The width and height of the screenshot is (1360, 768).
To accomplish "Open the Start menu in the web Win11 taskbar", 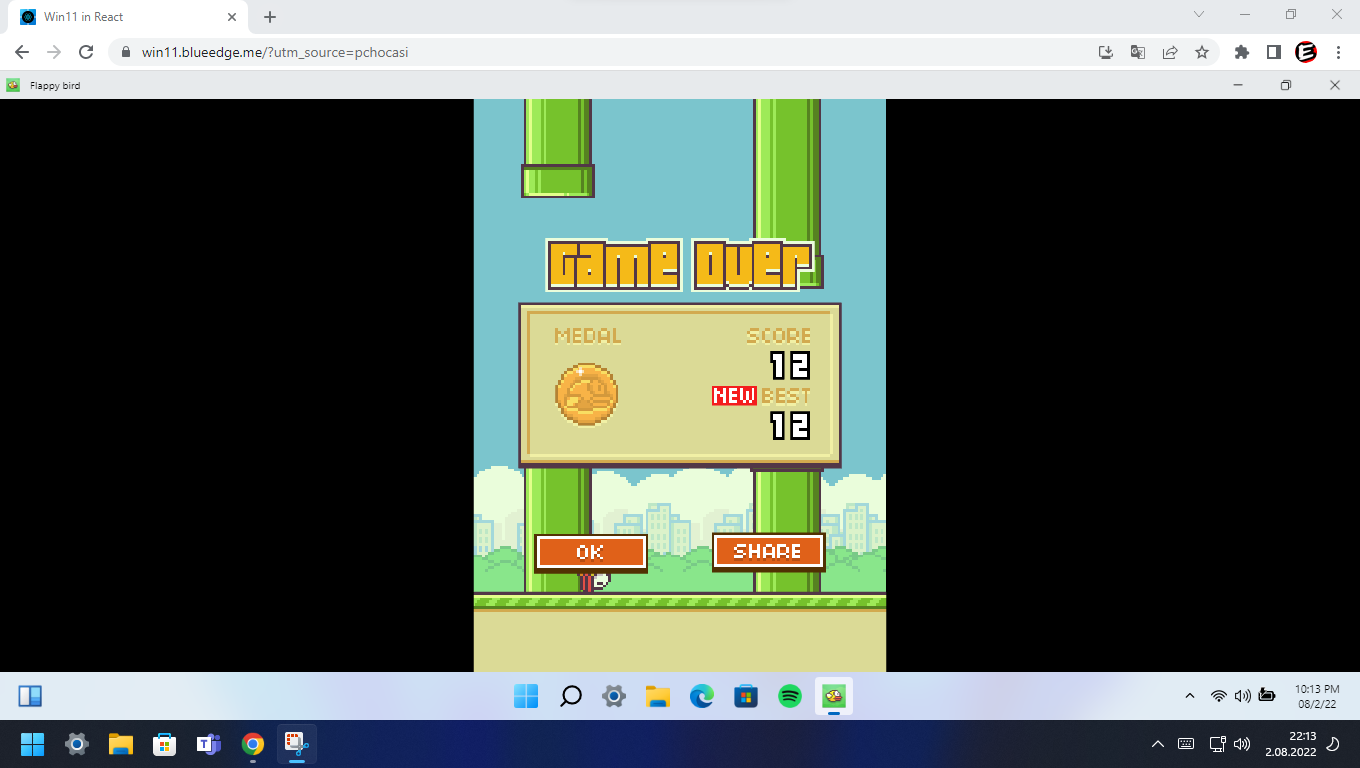I will coord(526,696).
